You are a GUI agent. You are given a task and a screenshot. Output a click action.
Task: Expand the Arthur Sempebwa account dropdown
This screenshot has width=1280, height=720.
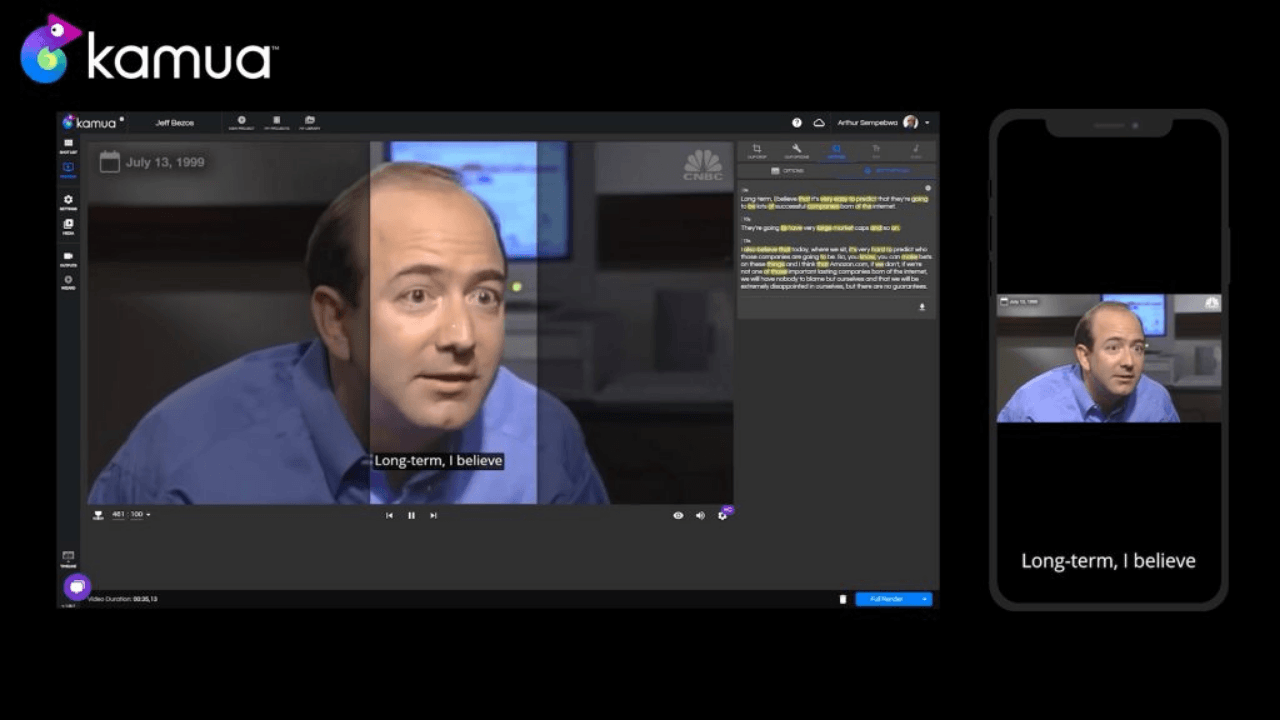[927, 123]
